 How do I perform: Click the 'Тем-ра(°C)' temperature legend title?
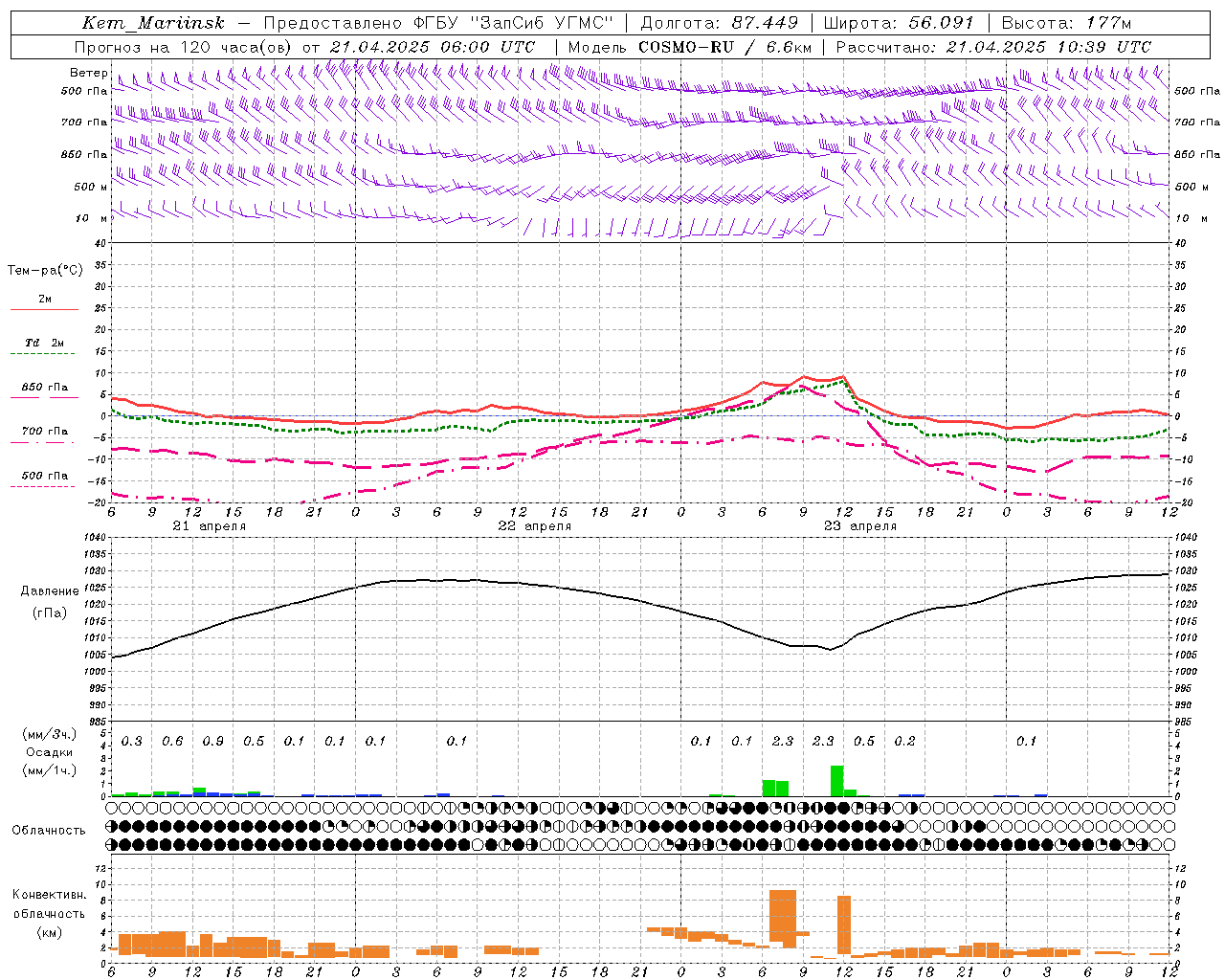coord(45,271)
